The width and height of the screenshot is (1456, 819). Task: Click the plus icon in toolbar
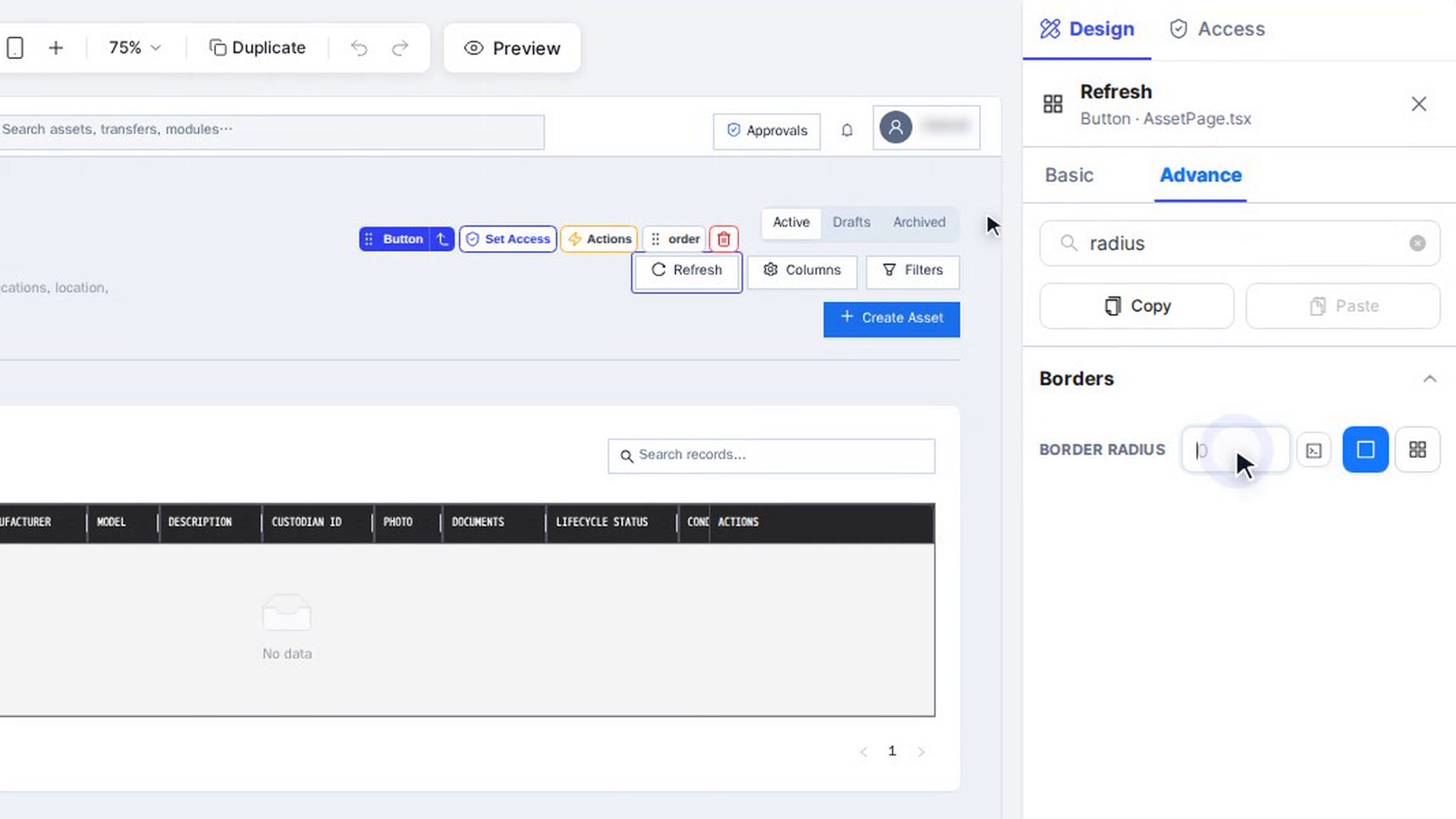pos(55,48)
